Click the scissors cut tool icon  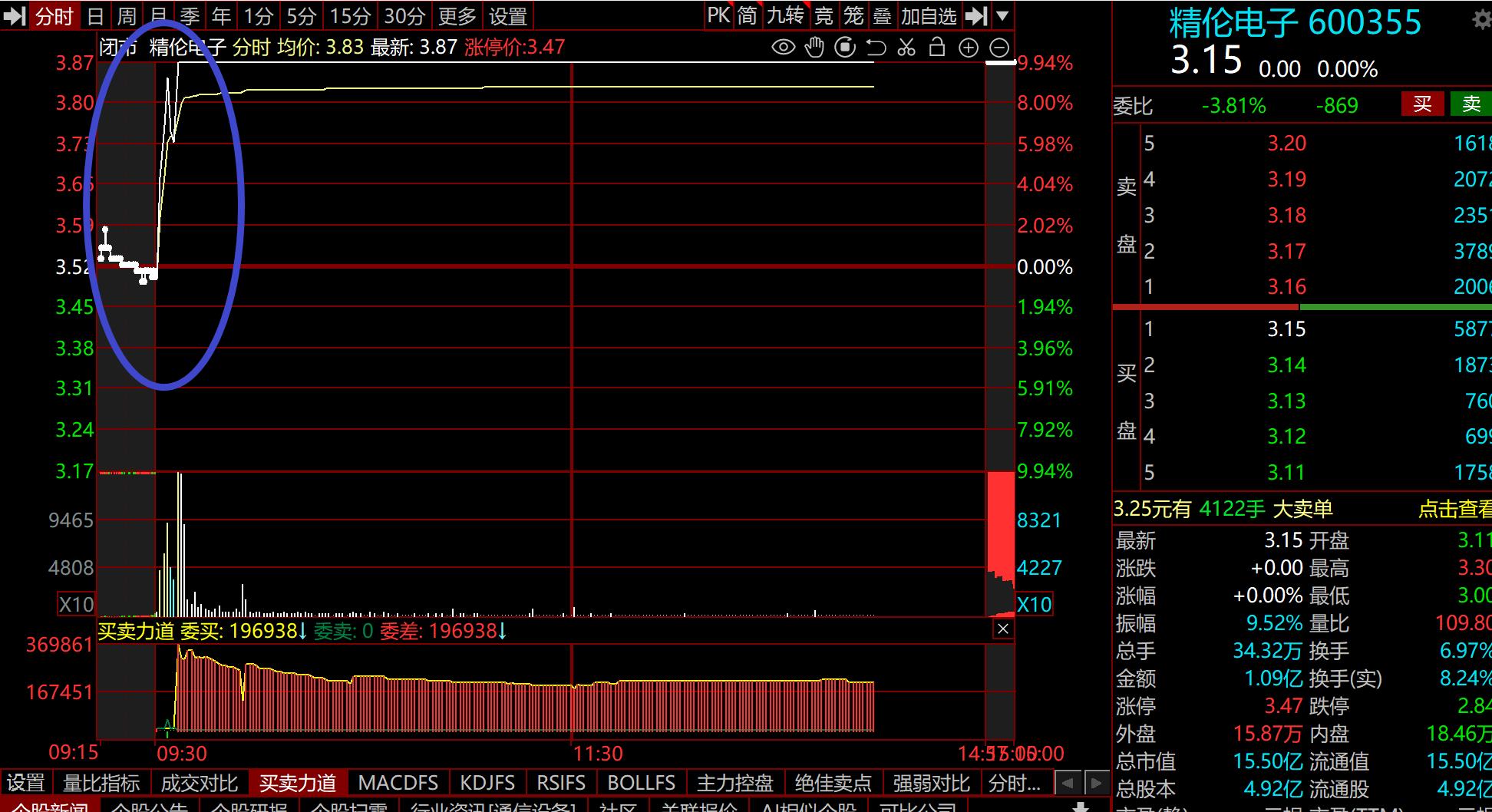pyautogui.click(x=906, y=48)
